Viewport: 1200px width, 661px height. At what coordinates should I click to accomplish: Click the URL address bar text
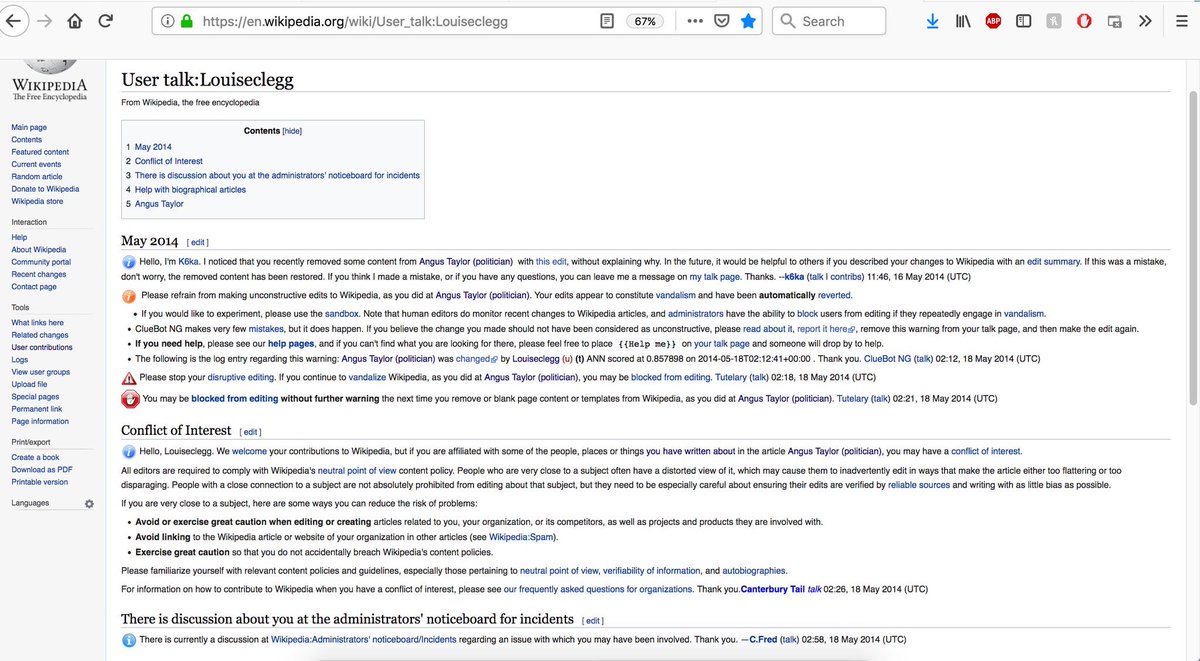355,21
